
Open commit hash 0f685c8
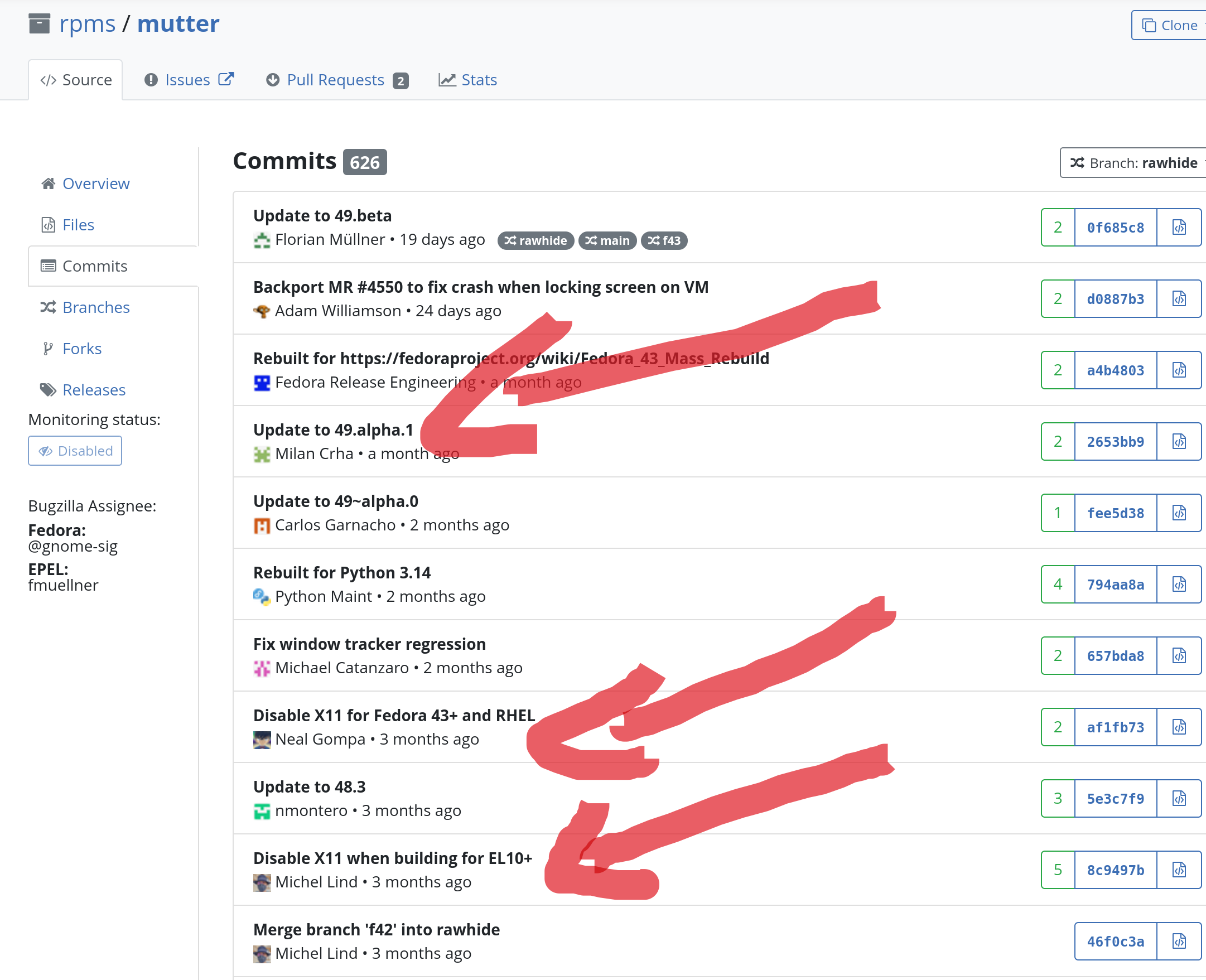coord(1116,228)
